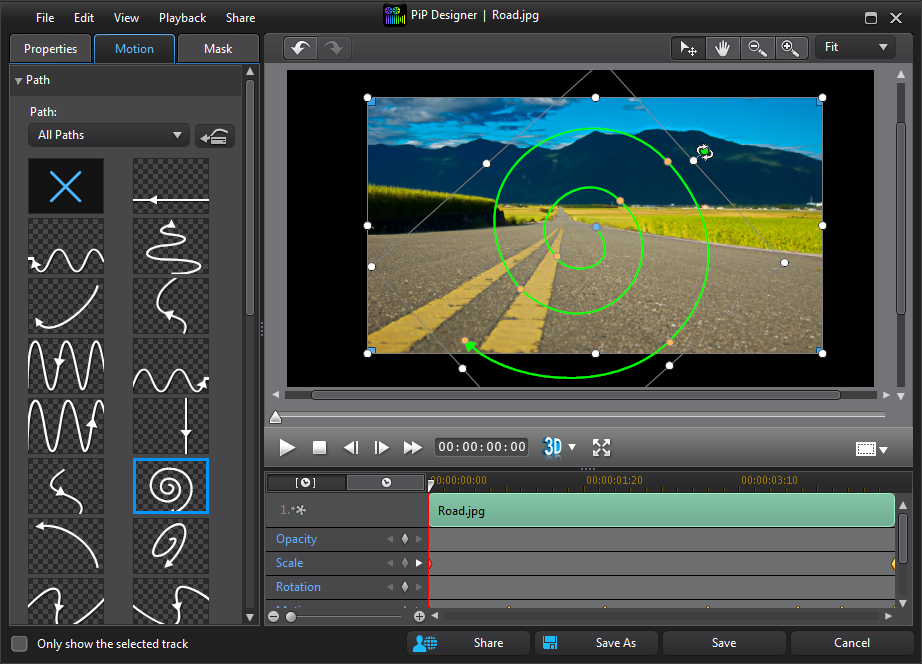The image size is (922, 664).
Task: Click the fullscreen preview icon
Action: point(601,447)
